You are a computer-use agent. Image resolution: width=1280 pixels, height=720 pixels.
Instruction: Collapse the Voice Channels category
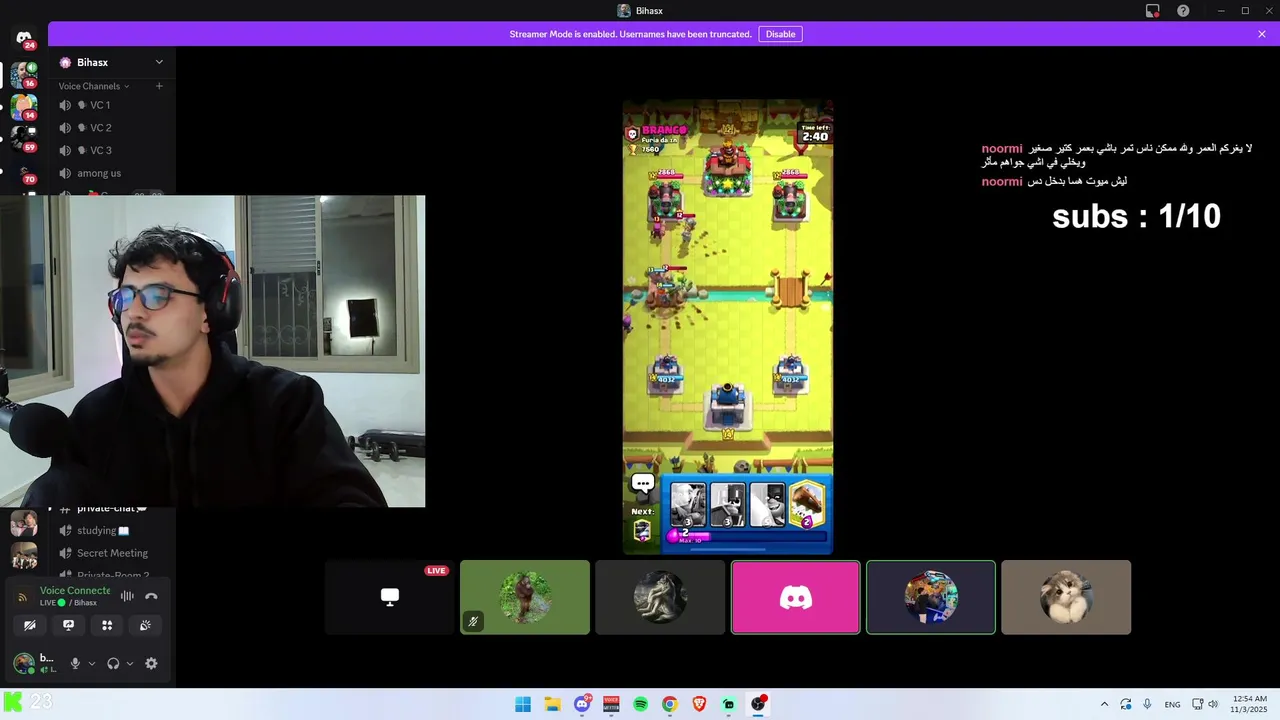(93, 86)
